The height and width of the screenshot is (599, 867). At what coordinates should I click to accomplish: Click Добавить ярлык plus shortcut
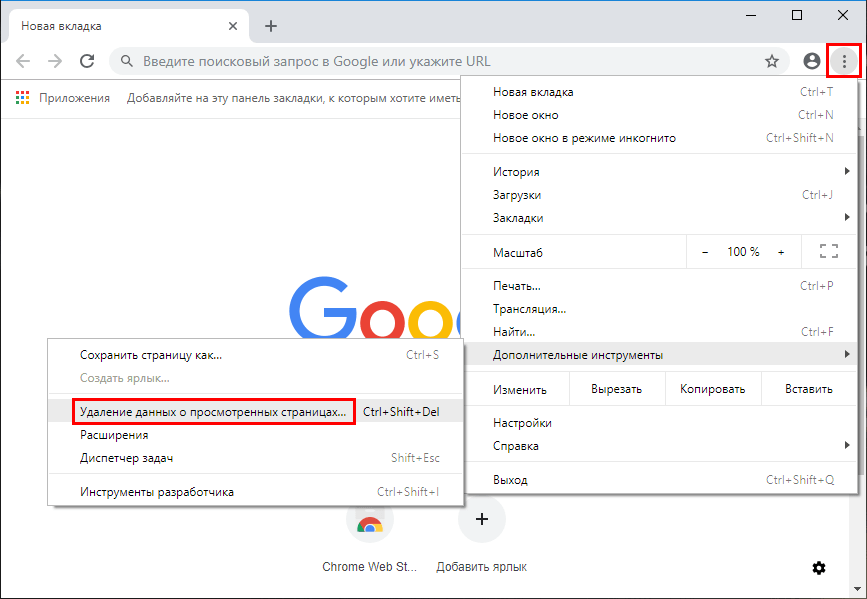[482, 519]
